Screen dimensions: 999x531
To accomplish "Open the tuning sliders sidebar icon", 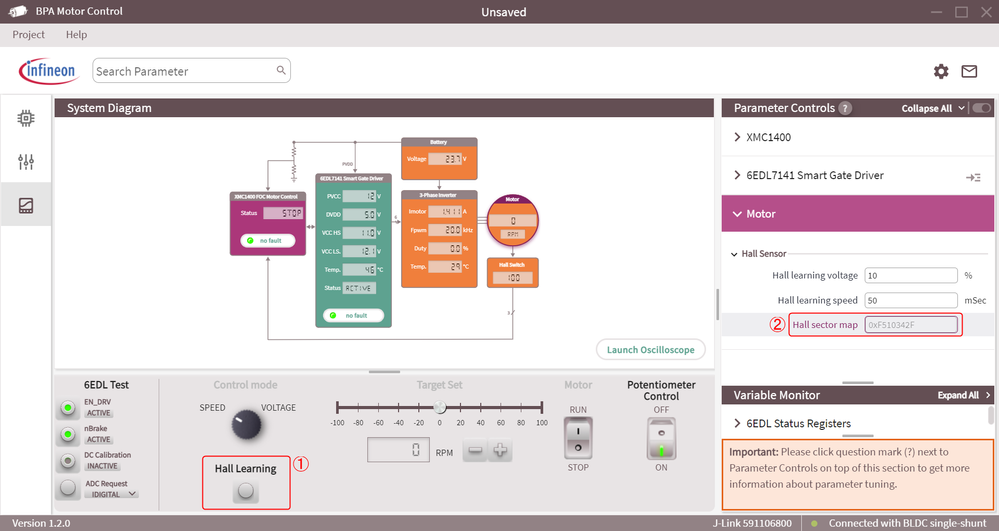I will tap(26, 162).
